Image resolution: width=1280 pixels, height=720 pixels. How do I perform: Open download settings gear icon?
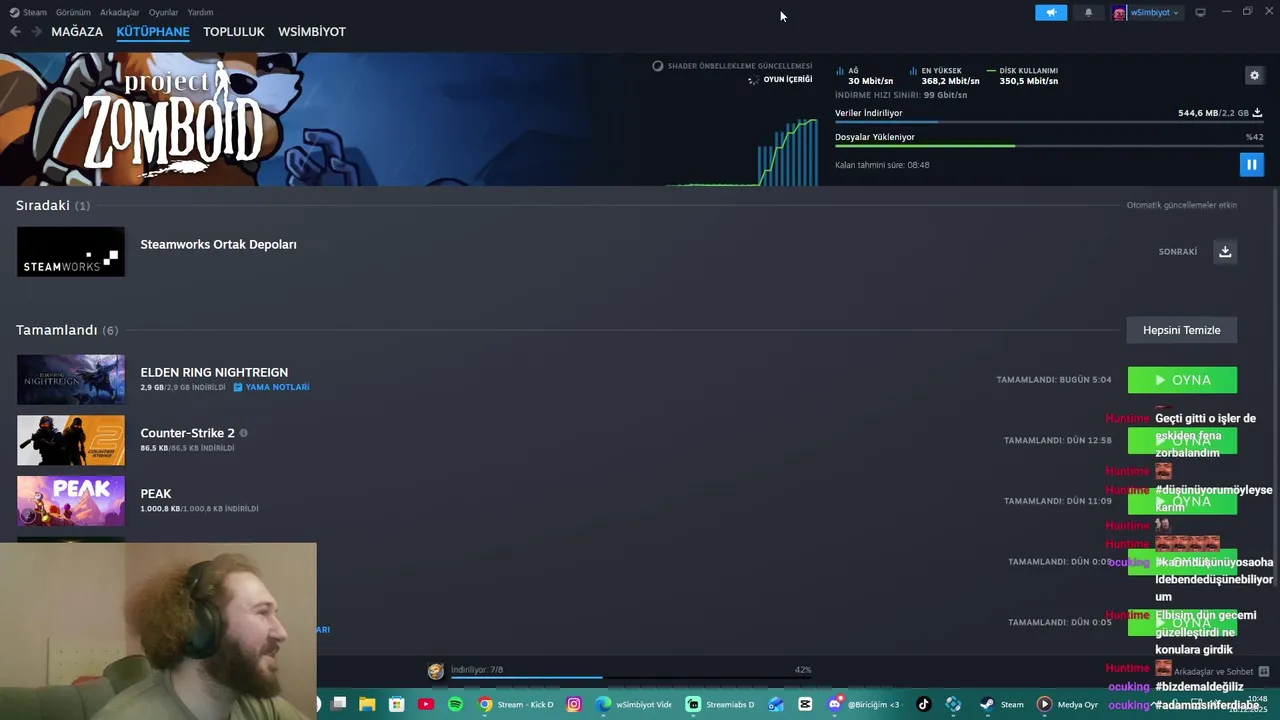coord(1254,75)
